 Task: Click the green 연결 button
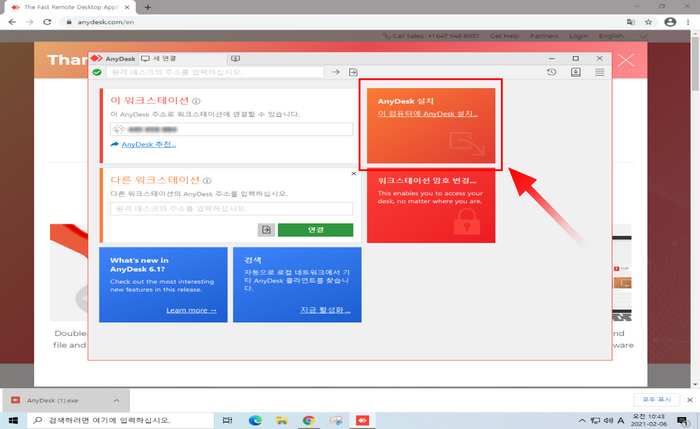[315, 229]
